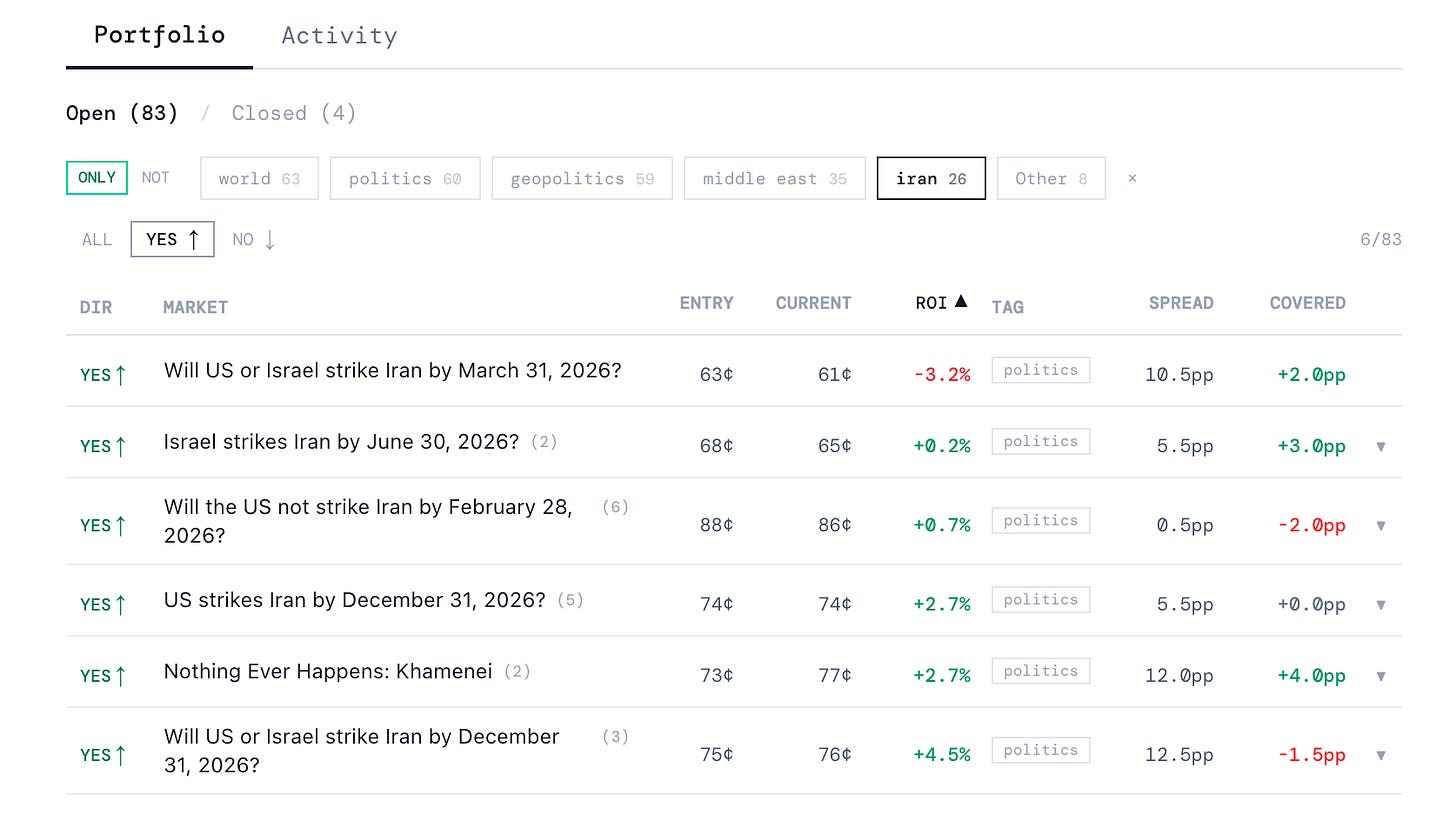The width and height of the screenshot is (1456, 814).
Task: Sort by the MARKET column header
Action: (195, 307)
